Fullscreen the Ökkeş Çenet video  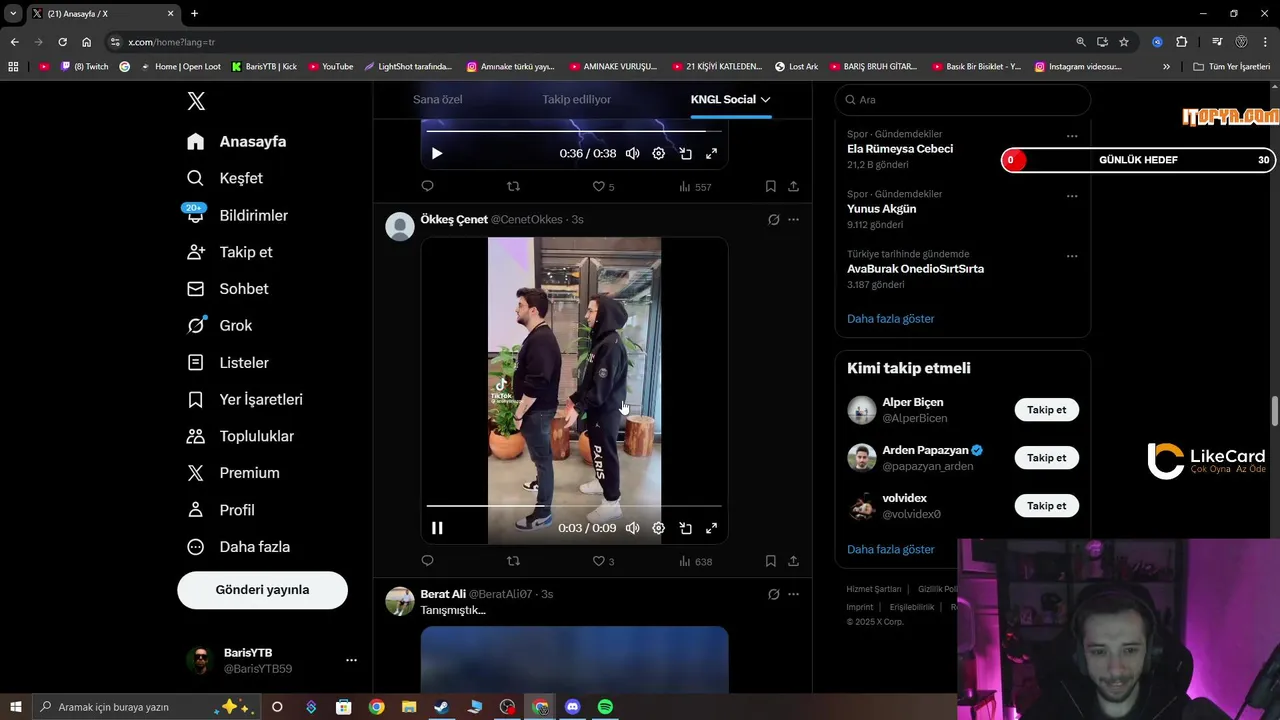point(711,528)
